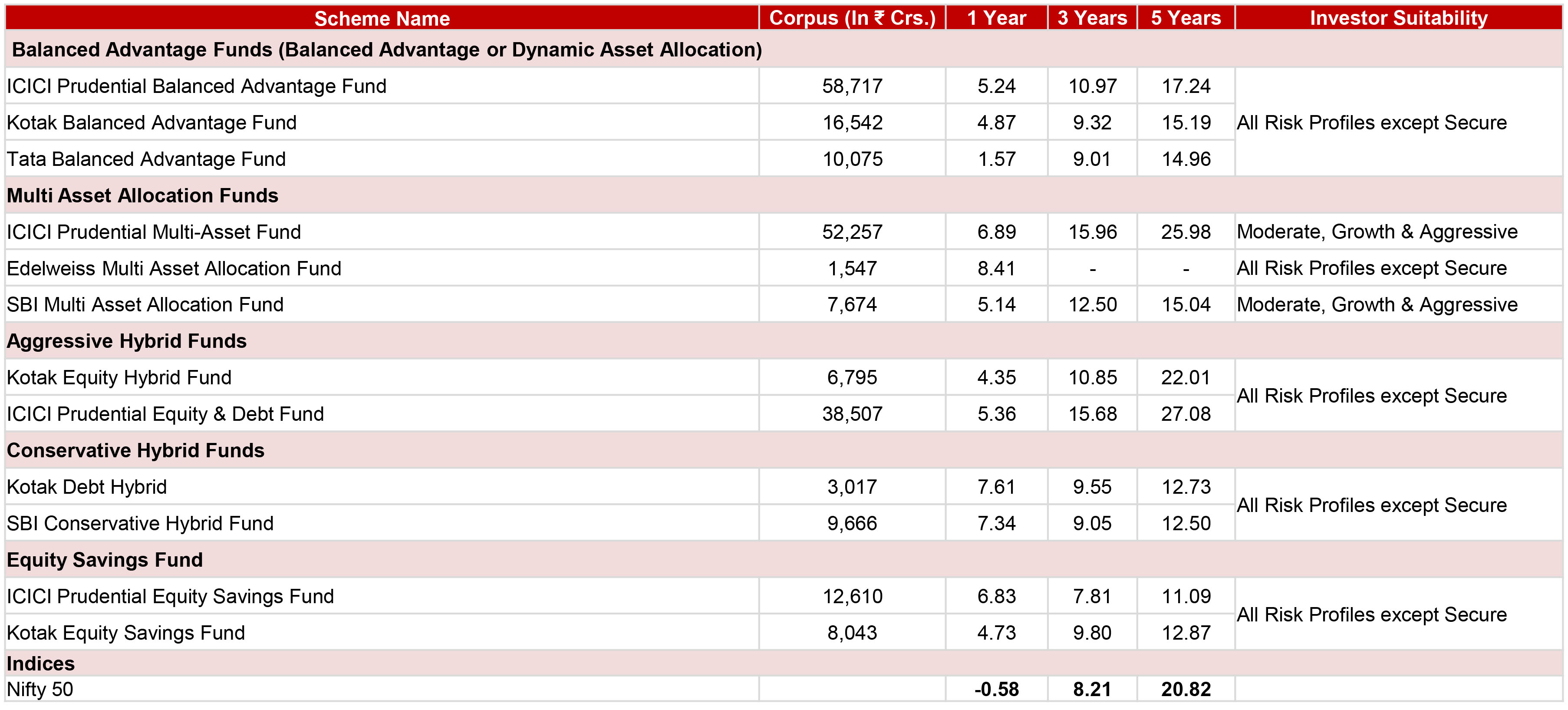
Task: Click the Indices section heading
Action: [41, 664]
